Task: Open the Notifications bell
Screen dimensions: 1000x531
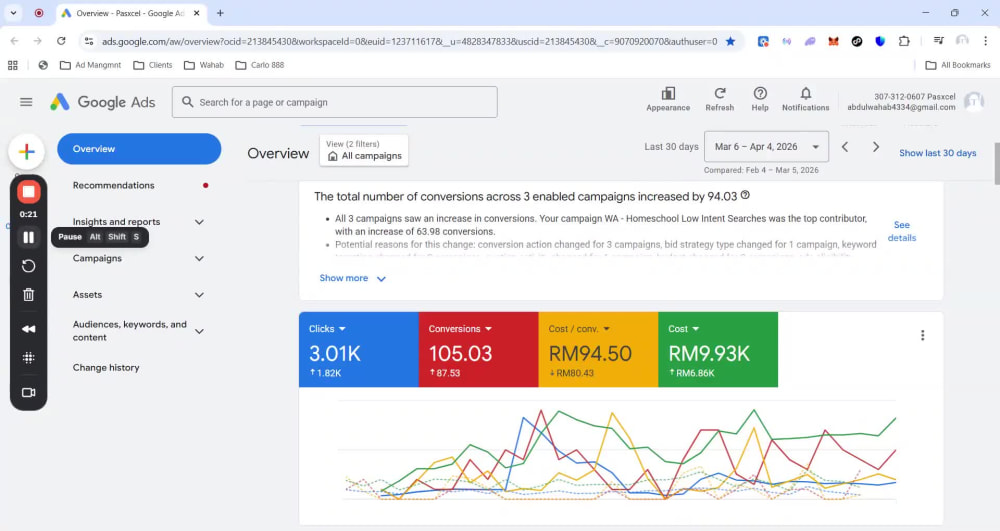Action: point(805,99)
